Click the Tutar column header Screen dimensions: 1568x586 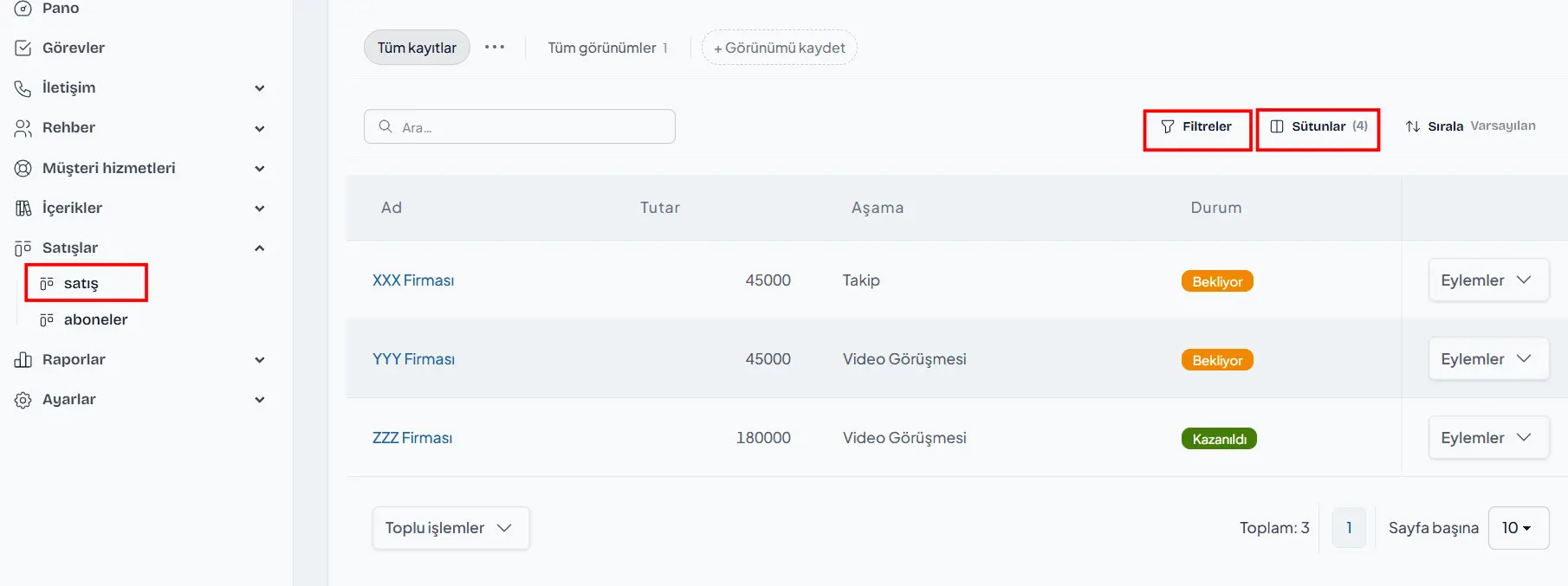(660, 208)
